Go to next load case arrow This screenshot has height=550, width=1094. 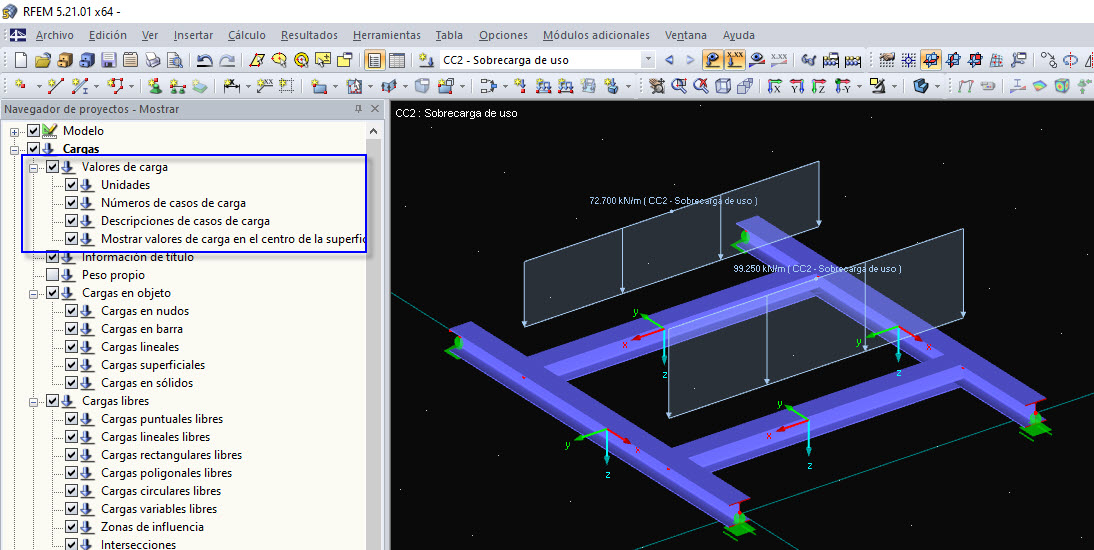click(691, 60)
